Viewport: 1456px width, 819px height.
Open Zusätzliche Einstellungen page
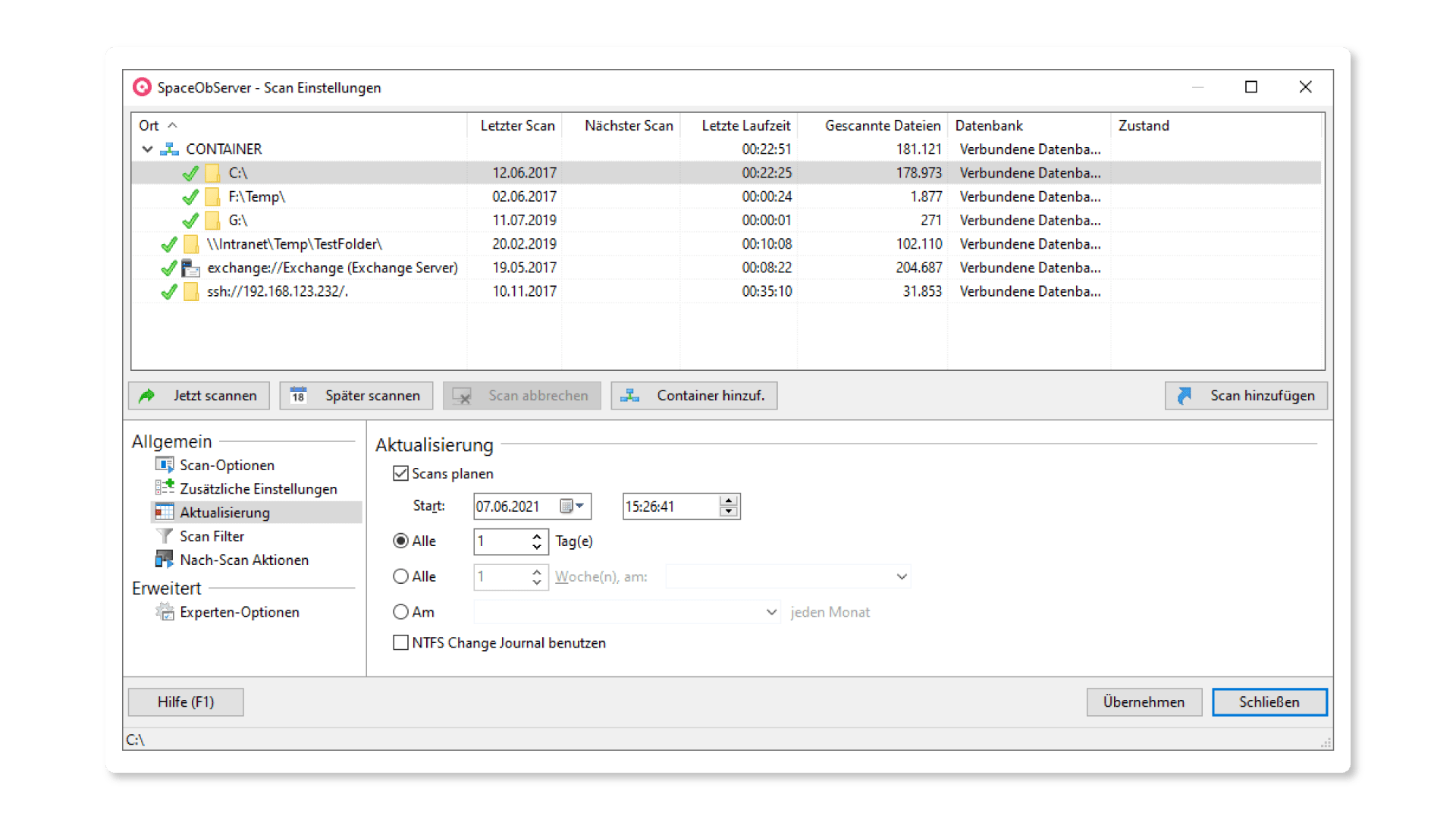[259, 488]
